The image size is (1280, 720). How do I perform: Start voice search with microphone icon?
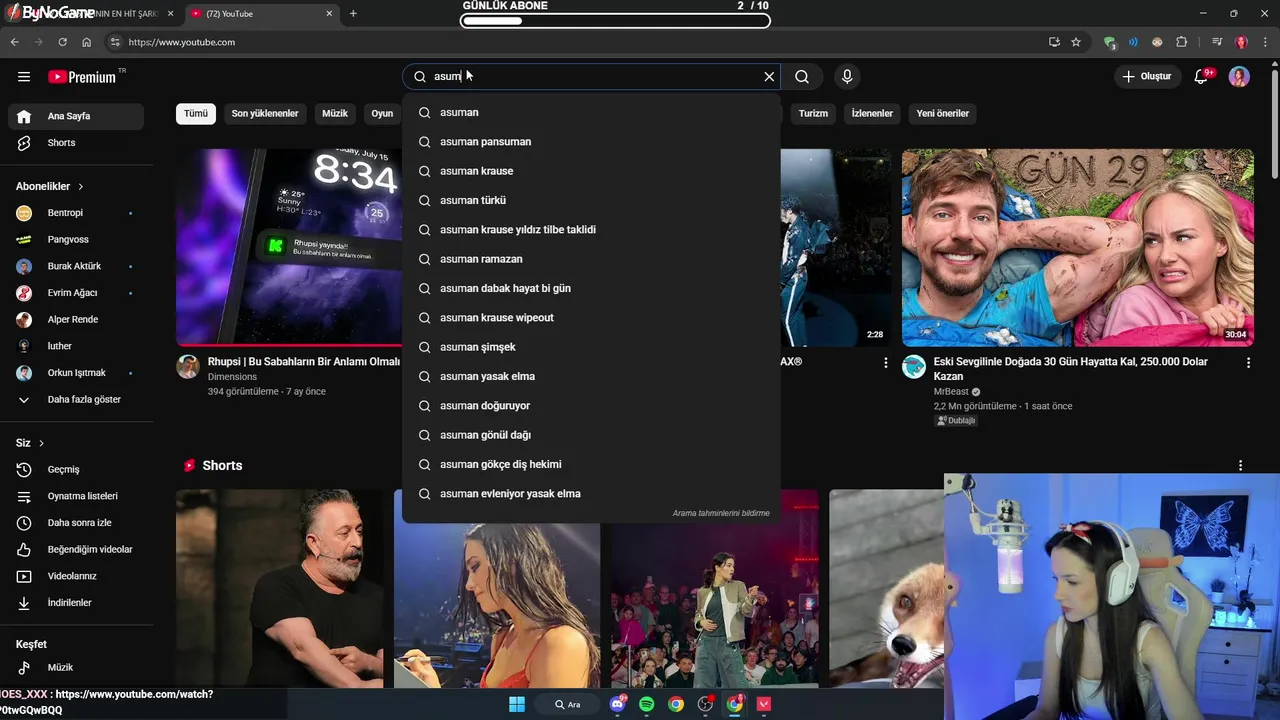(847, 76)
